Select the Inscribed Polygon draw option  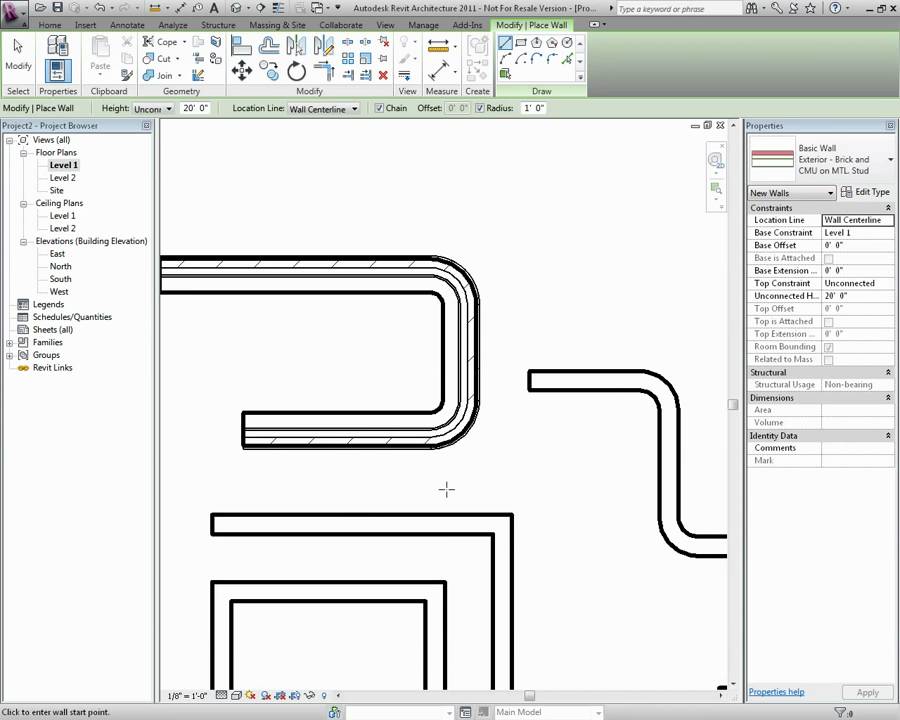pos(536,42)
